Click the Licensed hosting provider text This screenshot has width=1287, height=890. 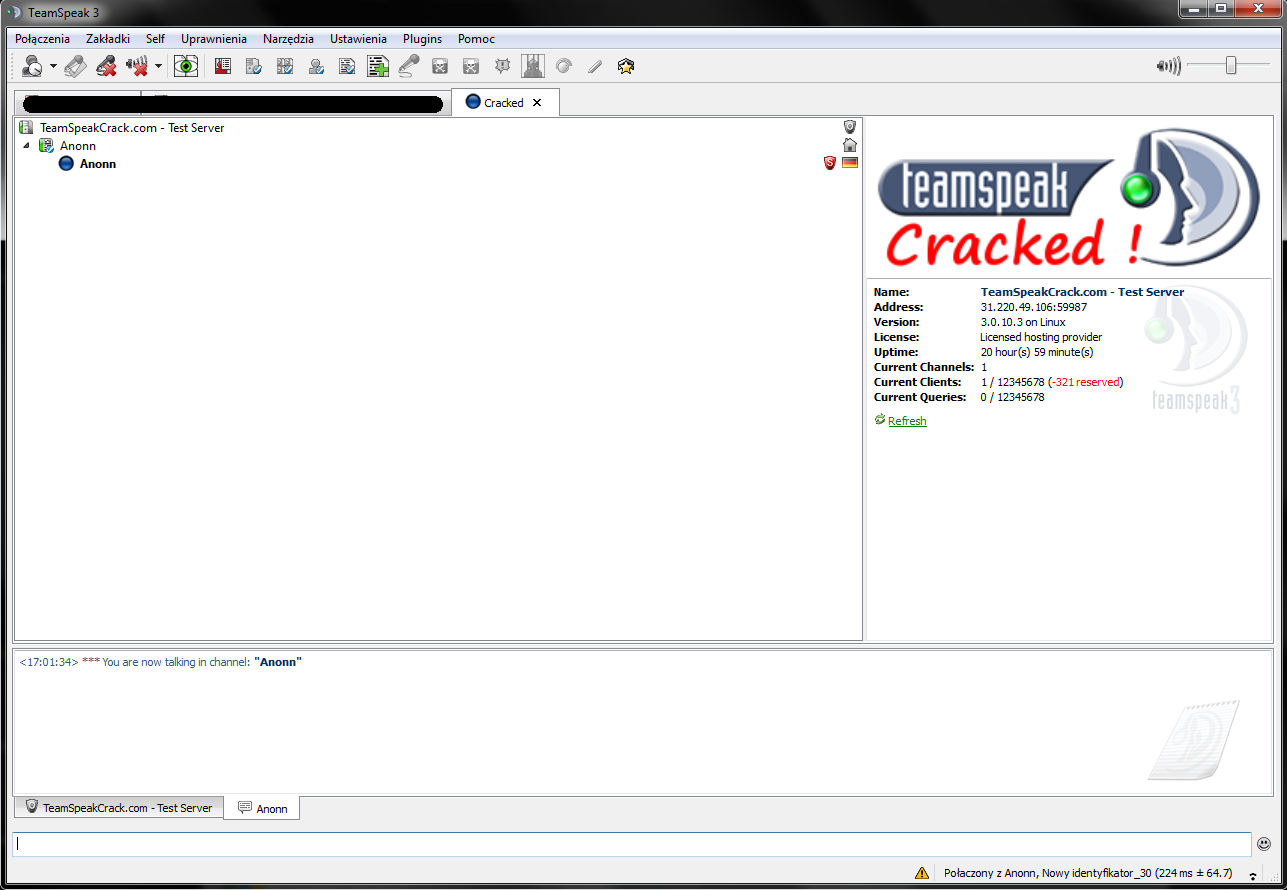click(x=1041, y=337)
